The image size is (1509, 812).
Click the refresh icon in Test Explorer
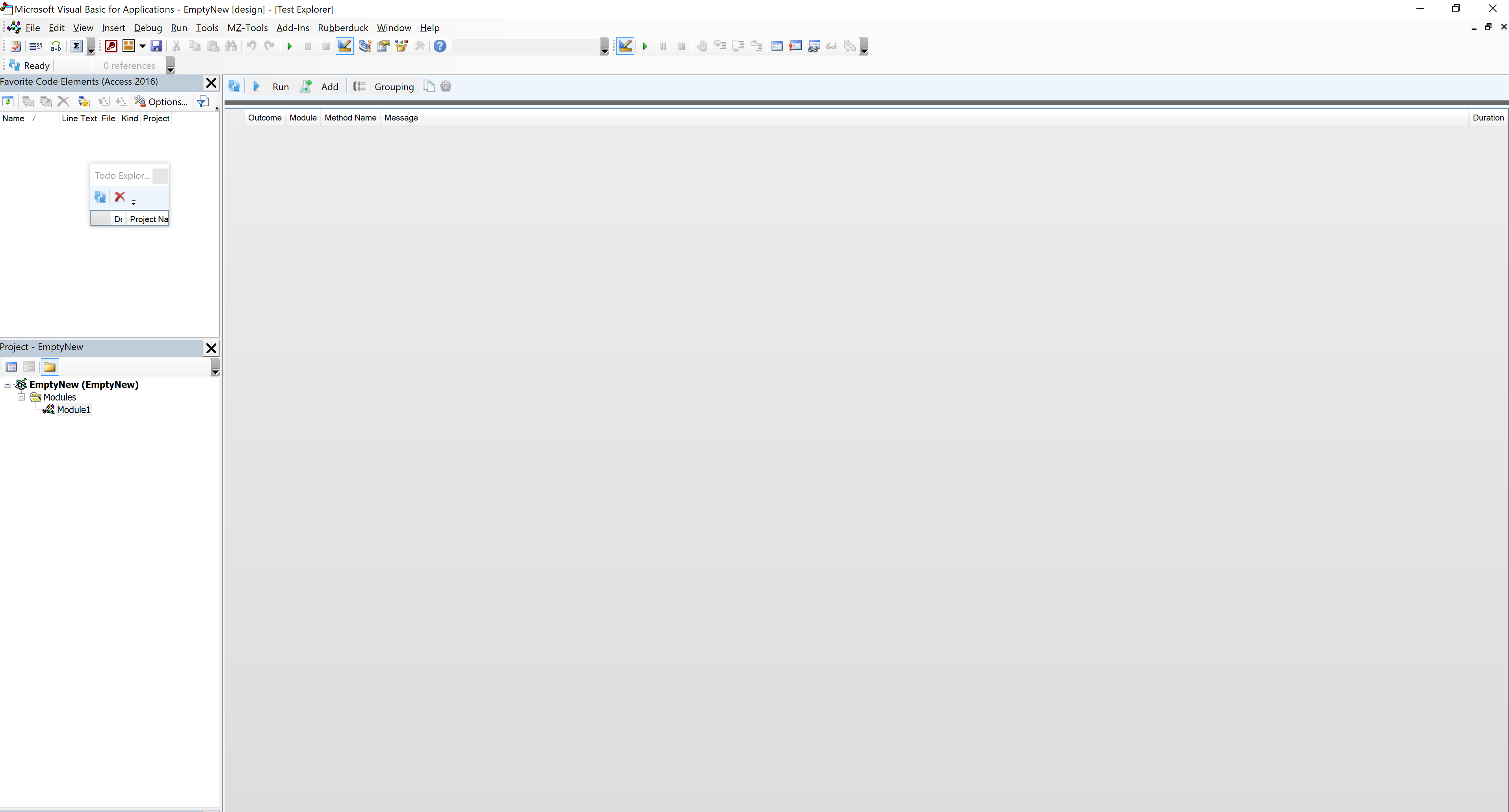tap(234, 86)
